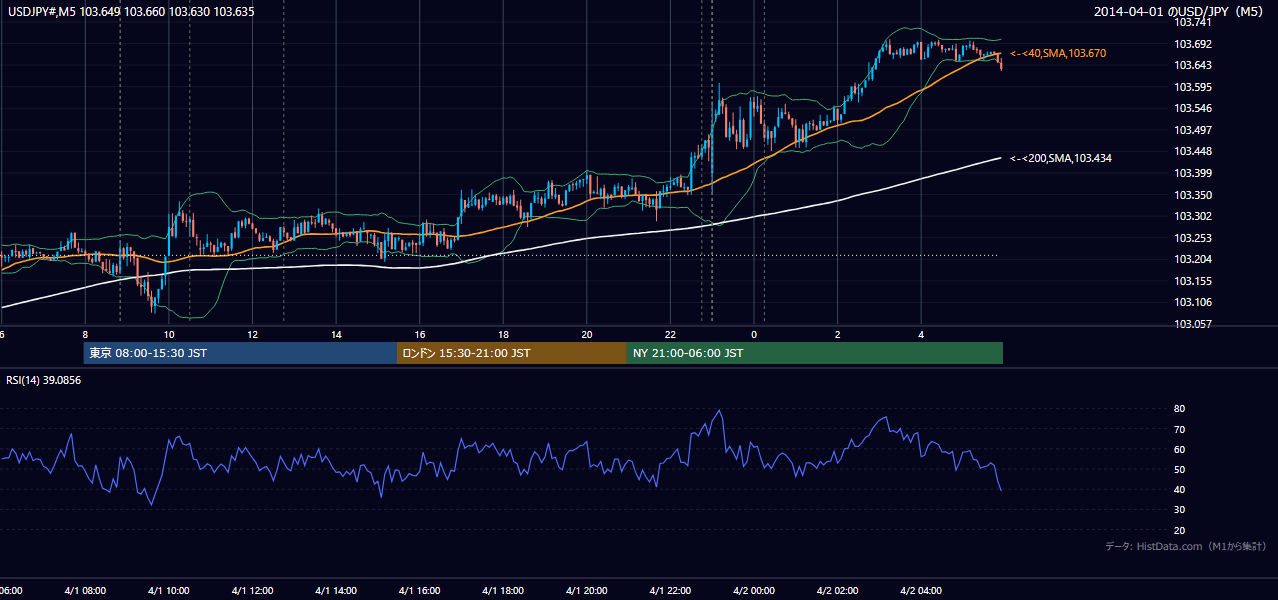Click the 4/2 00:00 bottom time label
The image size is (1278, 600).
[754, 591]
